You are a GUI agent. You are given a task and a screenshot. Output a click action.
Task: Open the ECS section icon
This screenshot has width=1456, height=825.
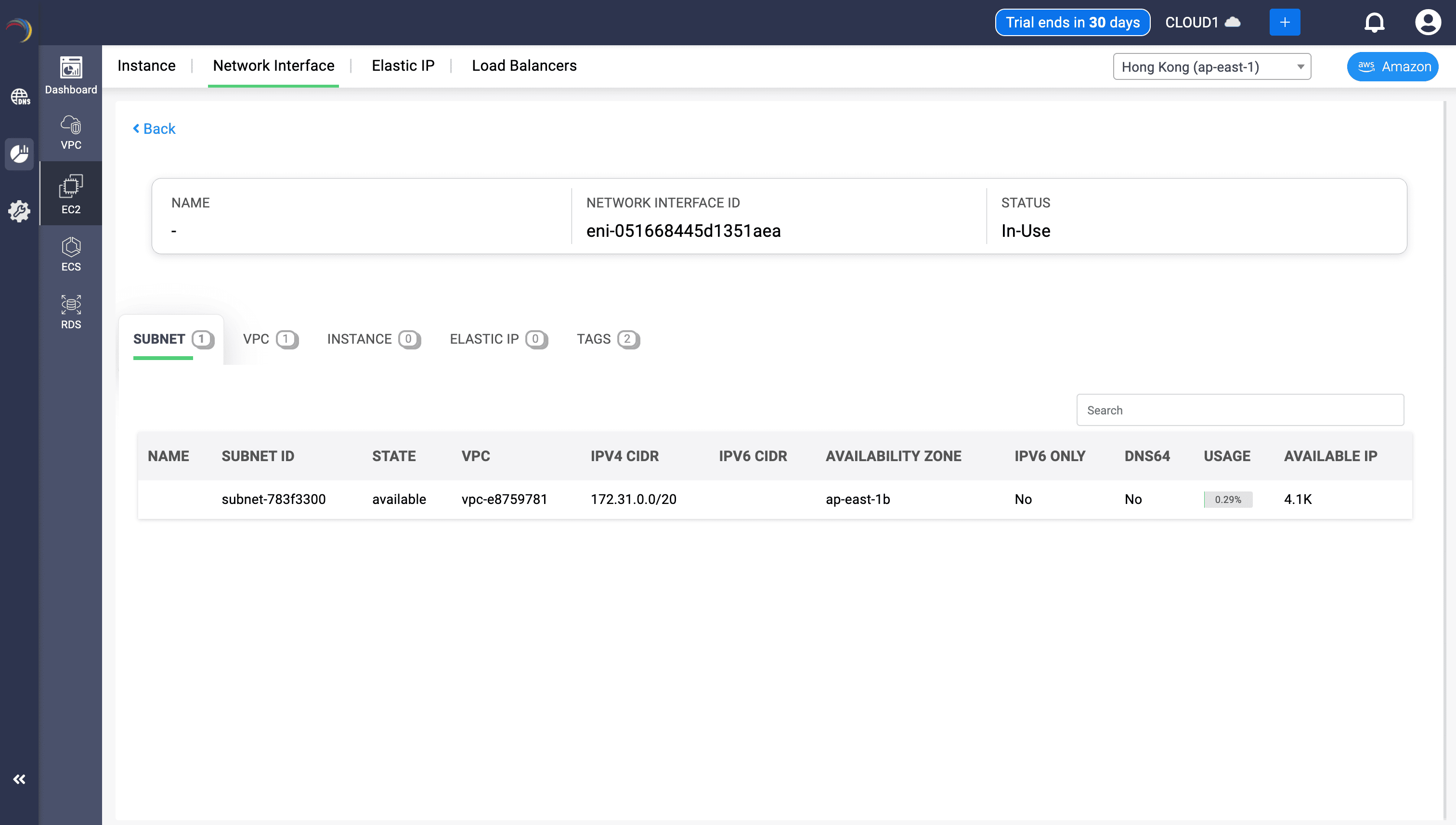click(x=71, y=255)
